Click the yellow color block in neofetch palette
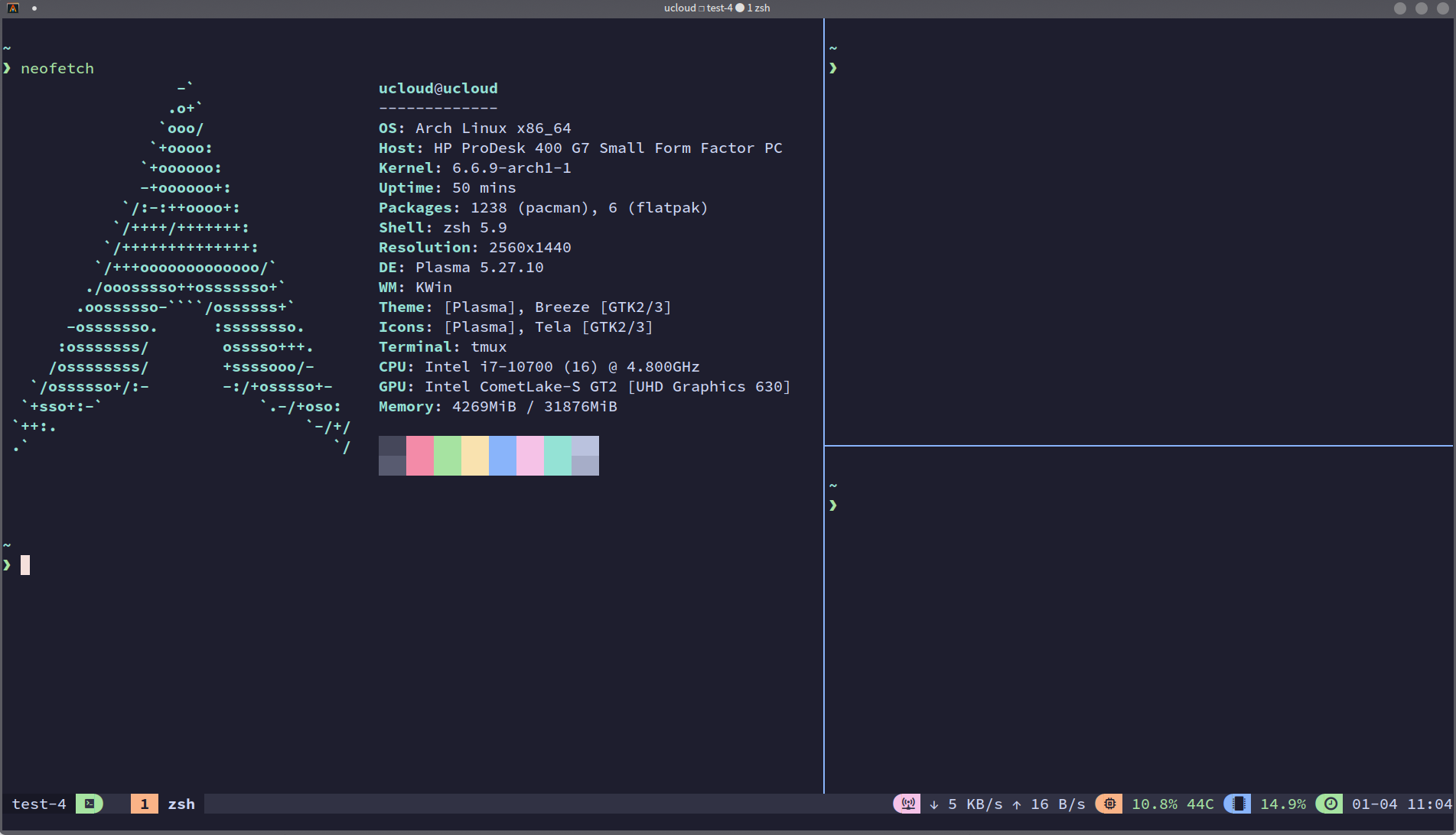Image resolution: width=1456 pixels, height=835 pixels. pyautogui.click(x=475, y=456)
